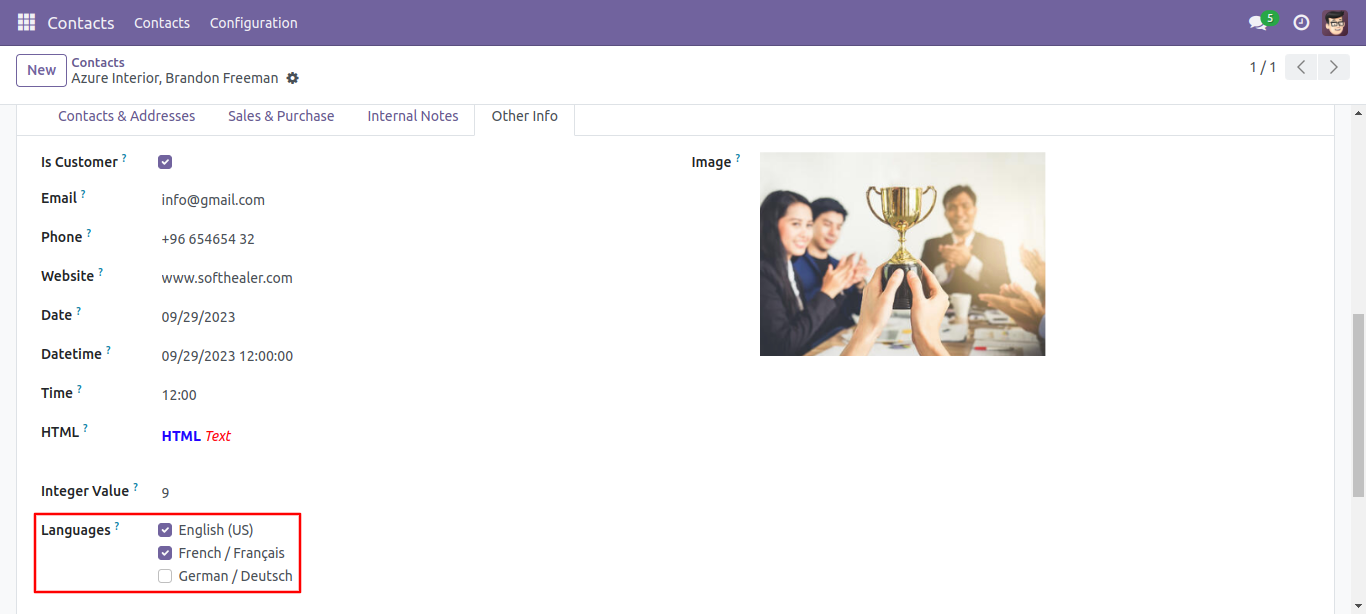
Task: Click the trophy image thumbnail
Action: pyautogui.click(x=902, y=254)
